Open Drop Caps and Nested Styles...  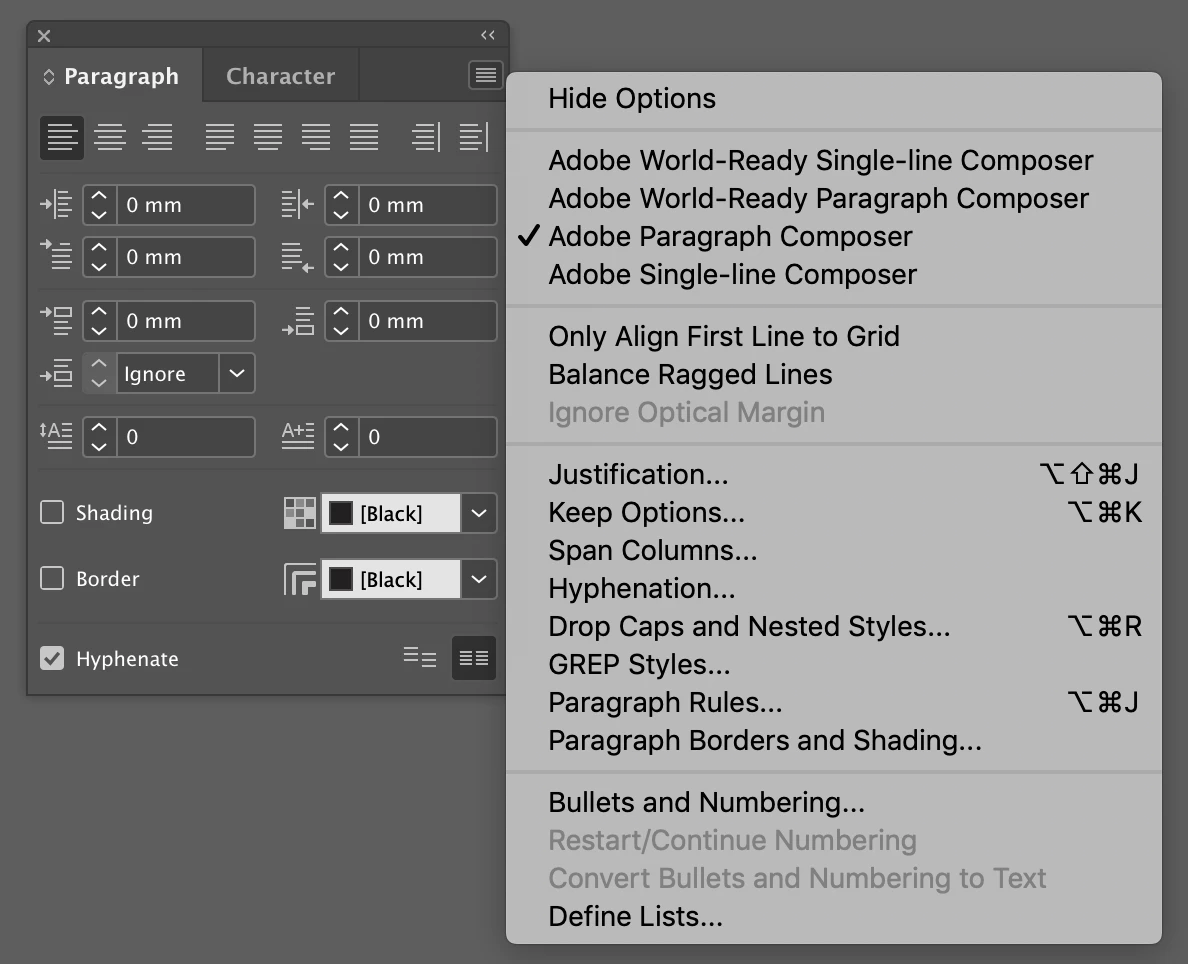[833, 626]
